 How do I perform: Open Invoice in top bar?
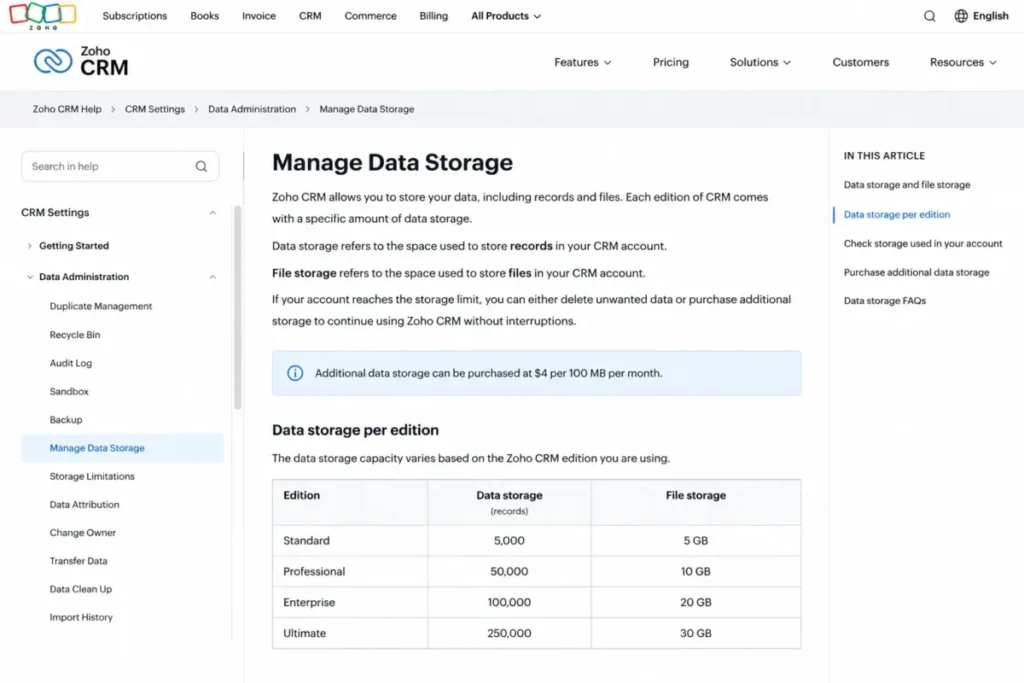pyautogui.click(x=259, y=16)
